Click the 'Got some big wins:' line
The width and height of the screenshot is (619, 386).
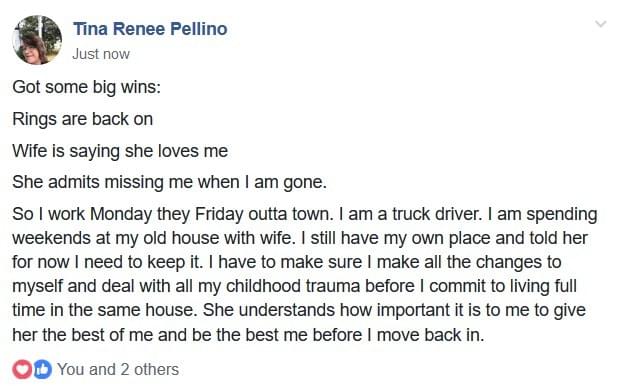pyautogui.click(x=86, y=87)
